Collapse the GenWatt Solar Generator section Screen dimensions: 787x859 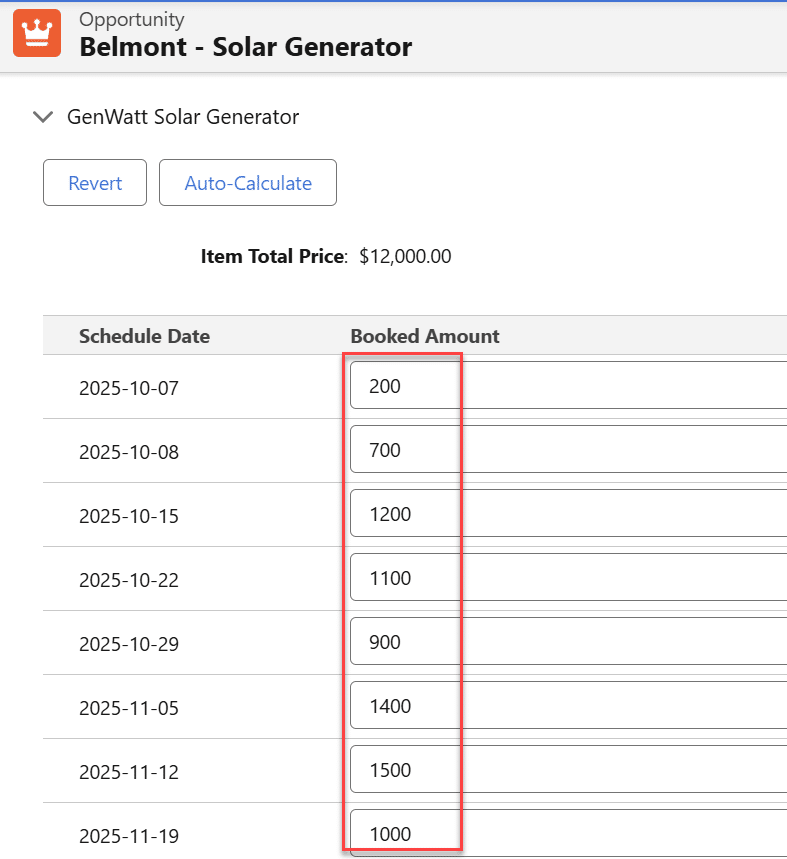(x=43, y=117)
